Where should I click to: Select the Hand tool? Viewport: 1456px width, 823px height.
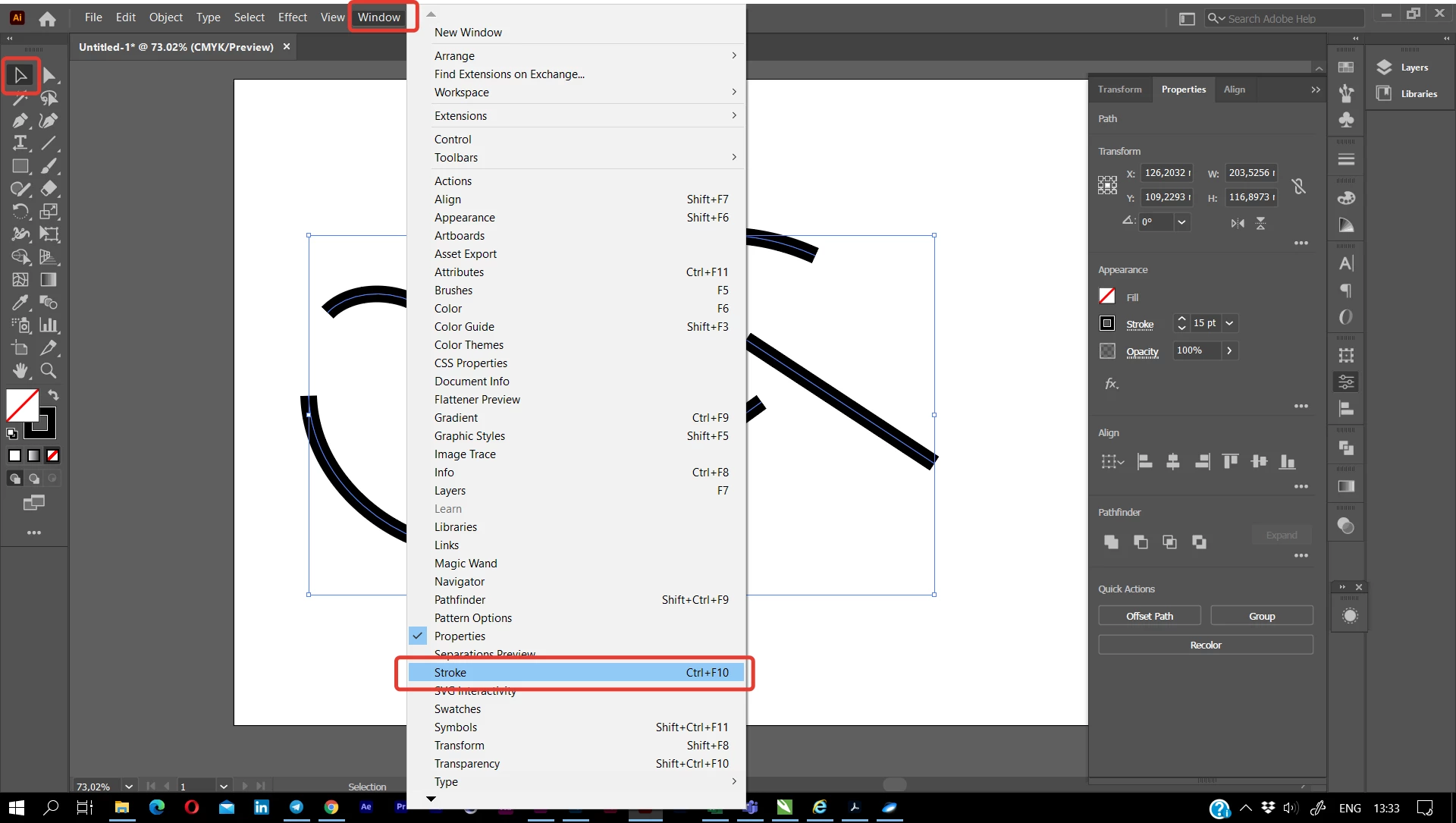coord(20,371)
